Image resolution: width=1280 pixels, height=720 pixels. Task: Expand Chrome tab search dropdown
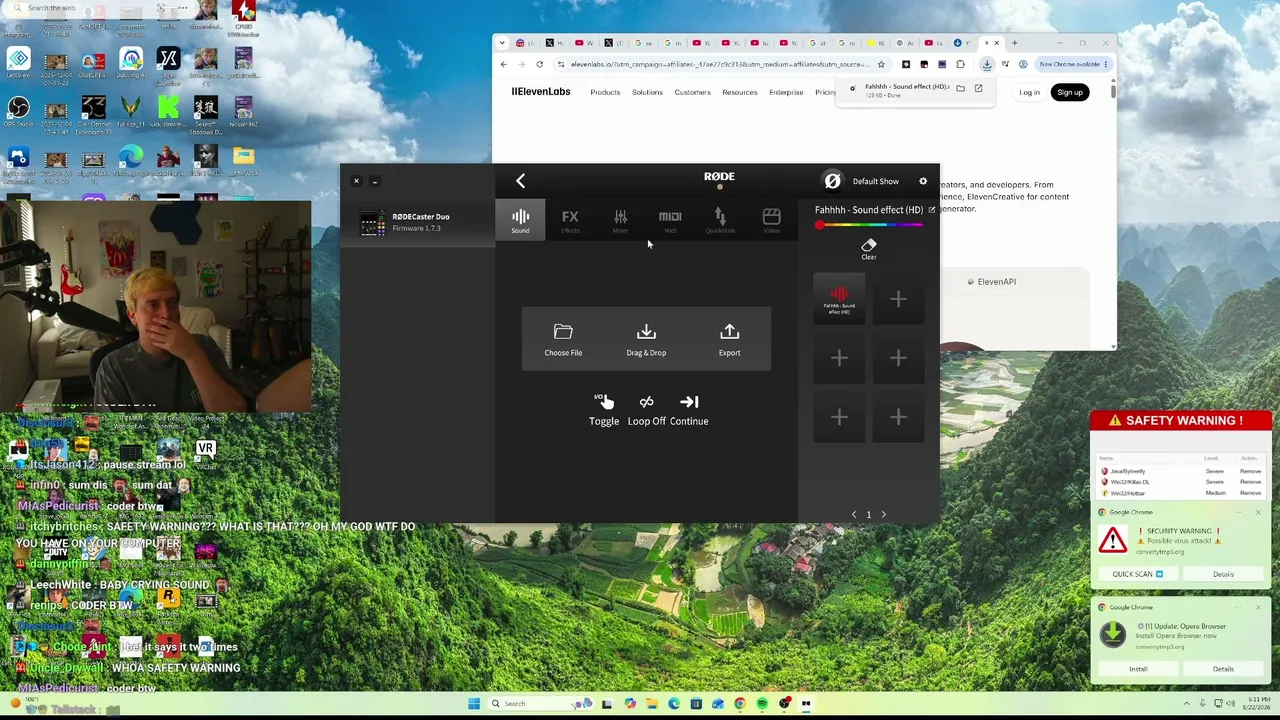[x=503, y=43]
